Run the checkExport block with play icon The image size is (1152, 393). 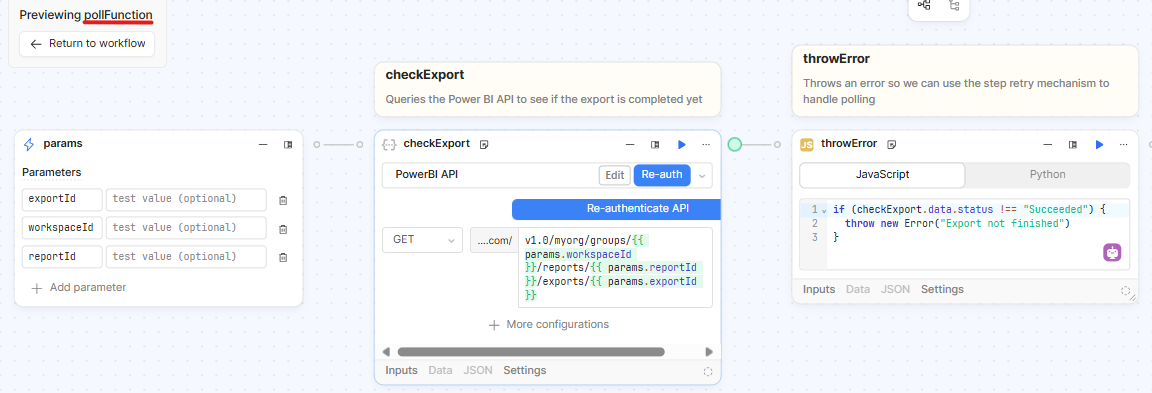(682, 145)
